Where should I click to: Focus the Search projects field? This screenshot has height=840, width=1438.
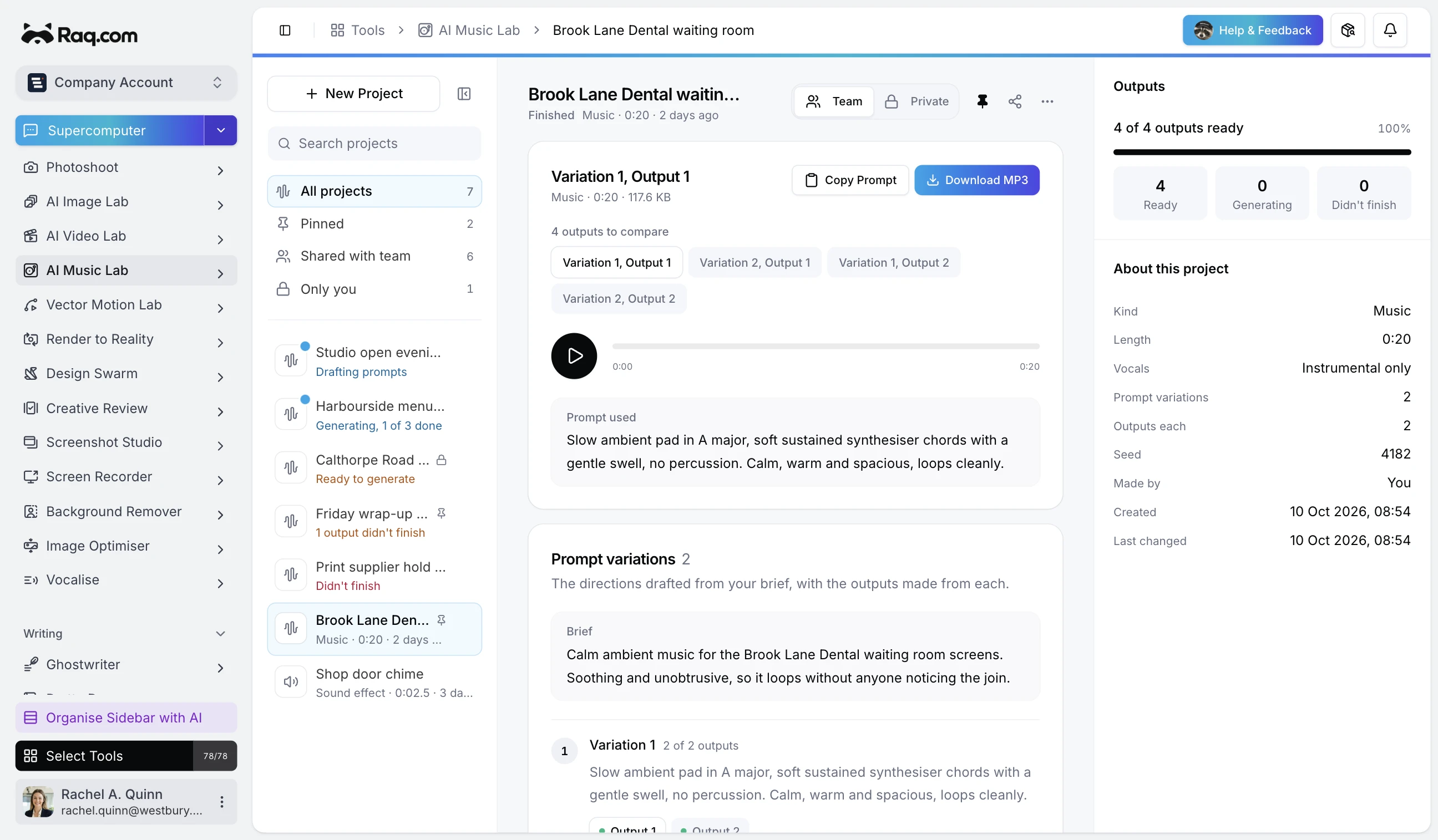[x=374, y=143]
